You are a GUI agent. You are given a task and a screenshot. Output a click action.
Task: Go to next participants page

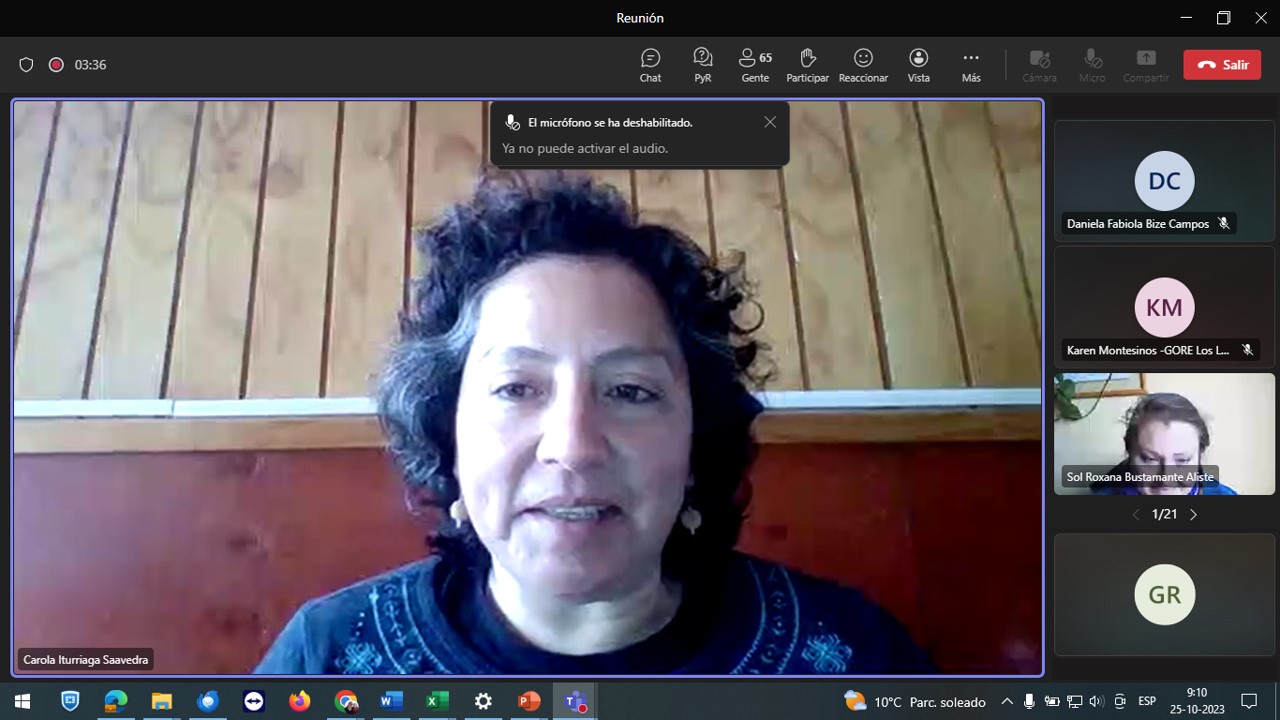tap(1193, 515)
